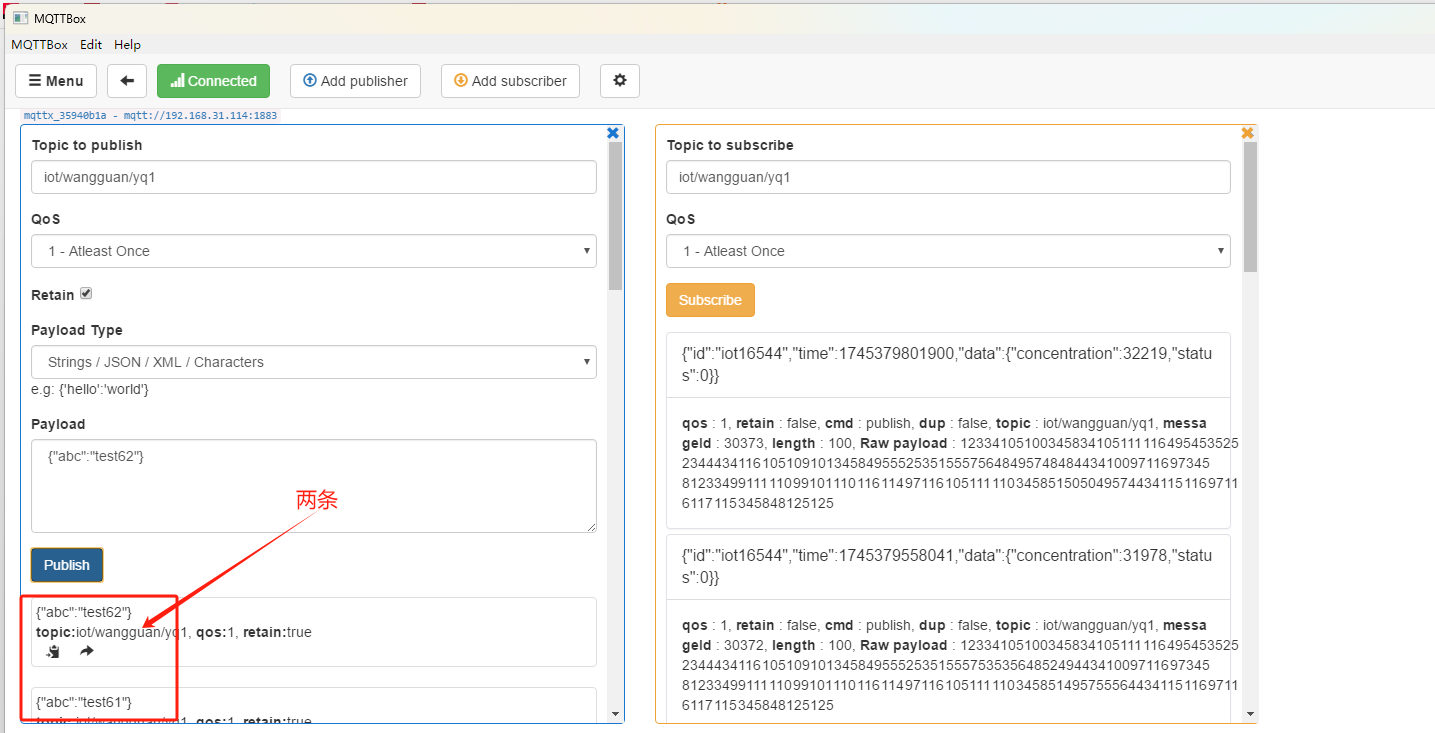Click message details with messageId 30372
Image resolution: width=1435 pixels, height=733 pixels.
pos(948,665)
